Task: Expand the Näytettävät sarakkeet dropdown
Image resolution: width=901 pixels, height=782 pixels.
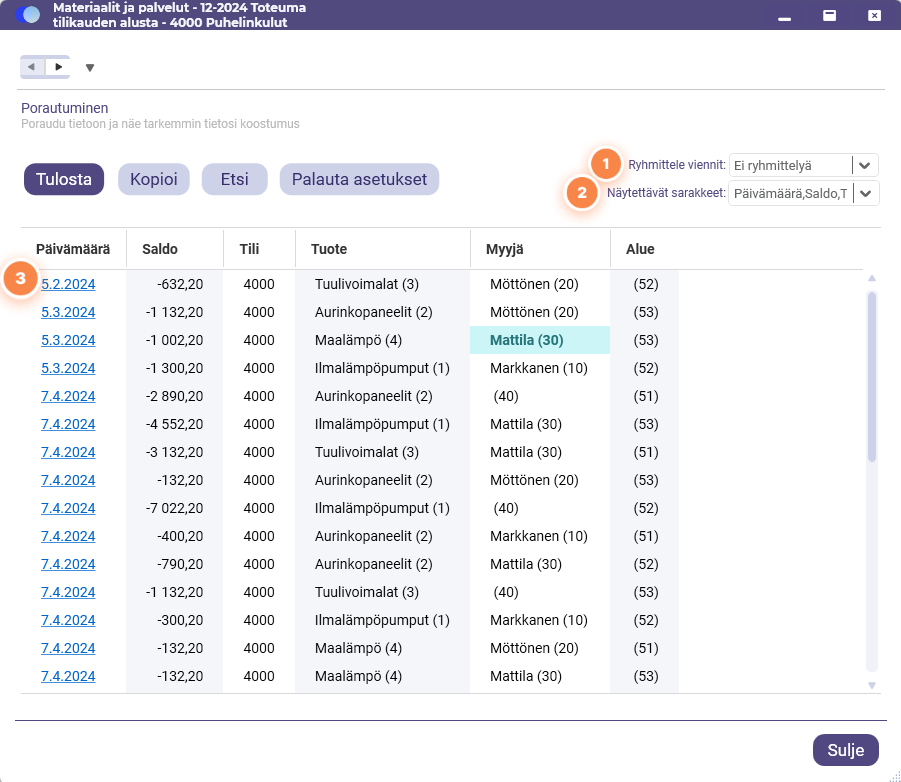Action: tap(865, 194)
